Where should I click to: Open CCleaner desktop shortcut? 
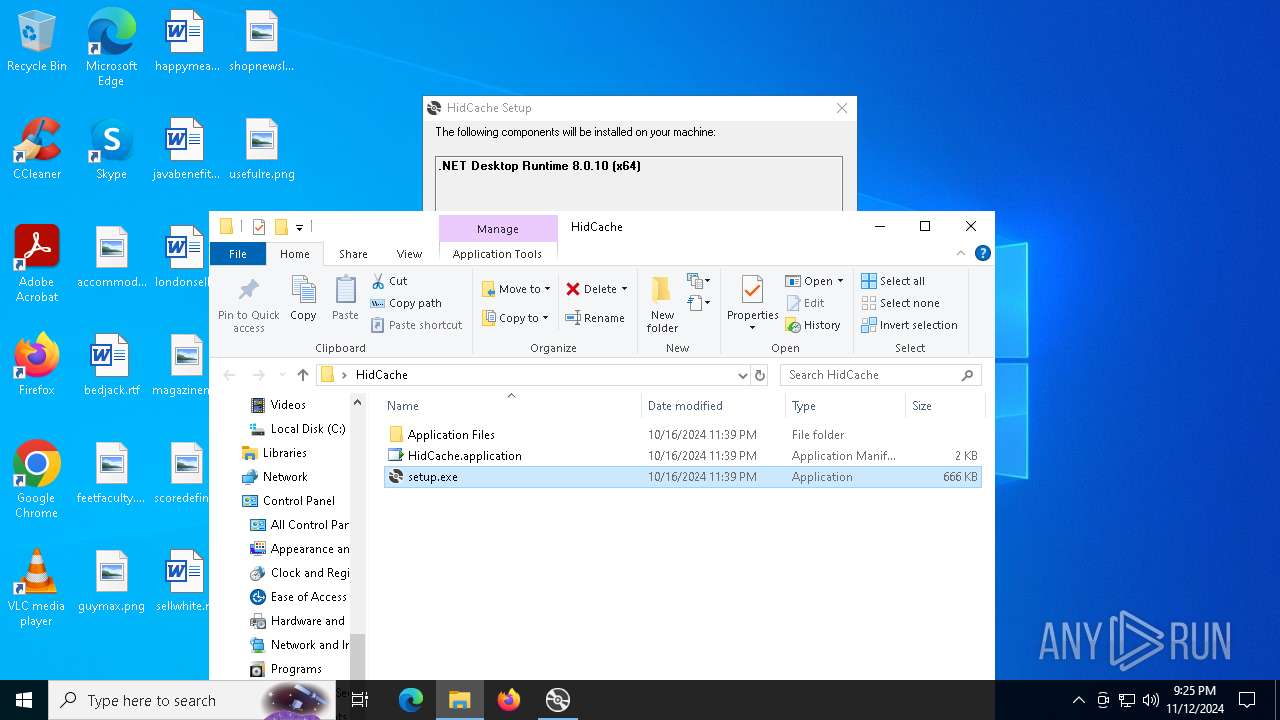tap(37, 149)
